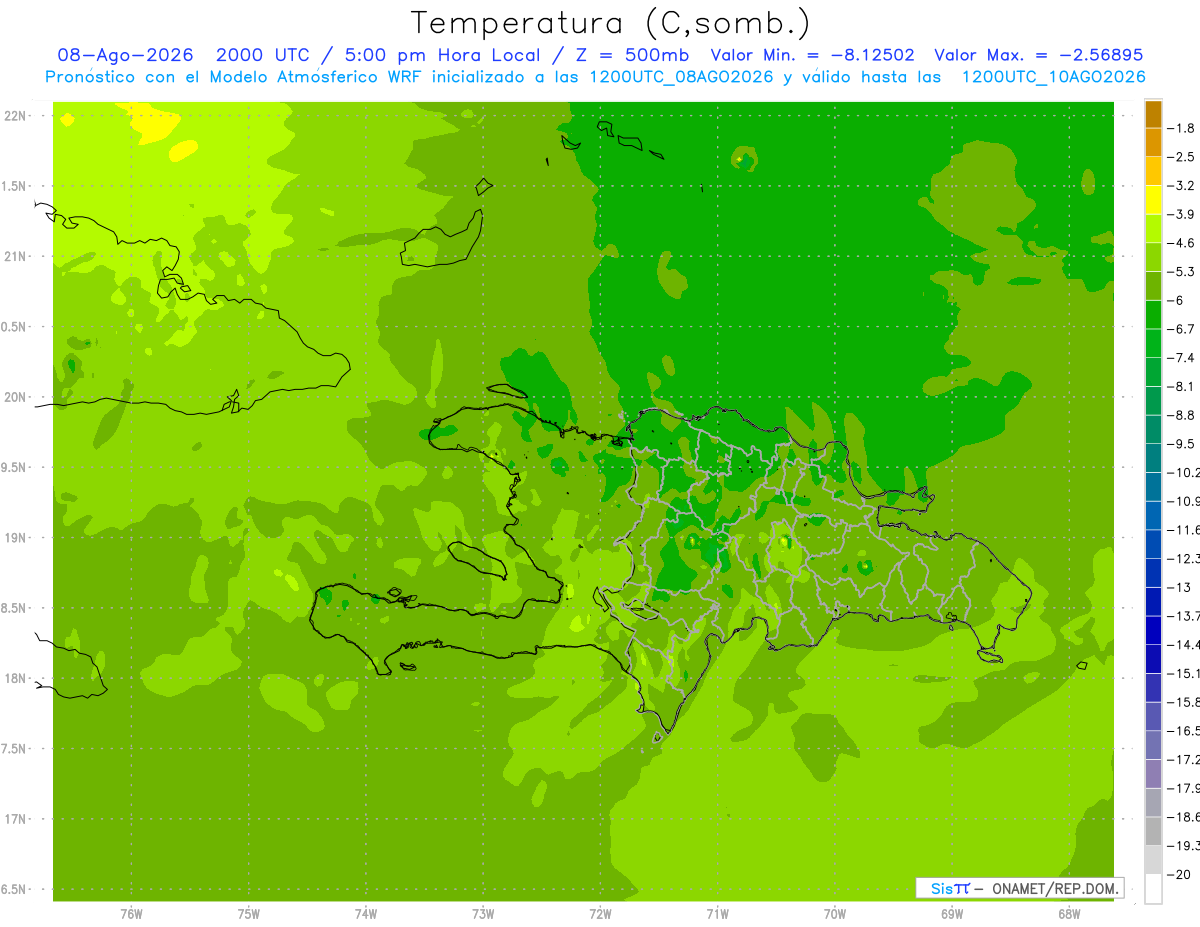The width and height of the screenshot is (1200, 927).
Task: Pick the dark orange swatch above -1.8
Action: (x=1153, y=114)
